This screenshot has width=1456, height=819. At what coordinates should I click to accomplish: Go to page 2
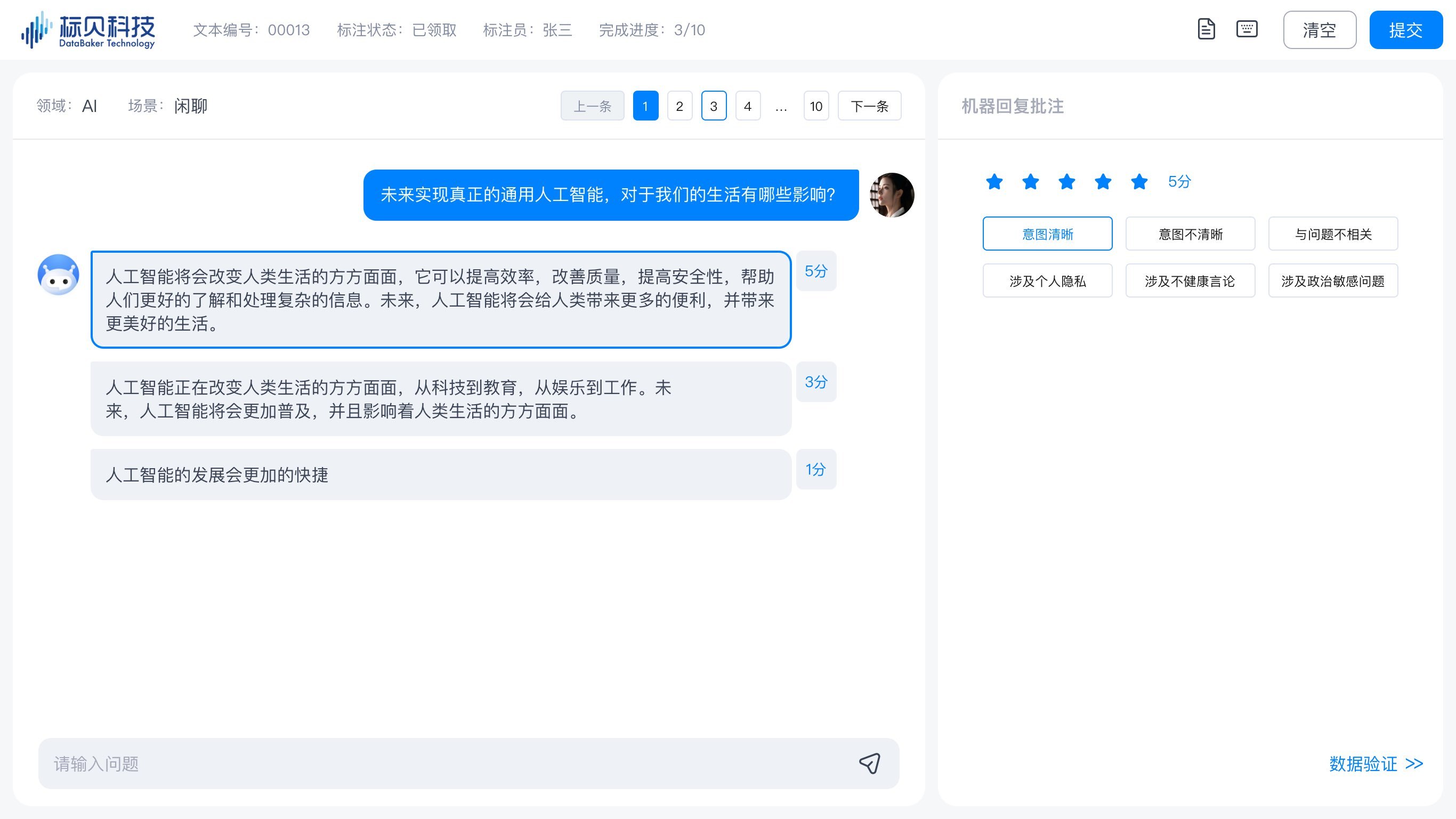[680, 106]
